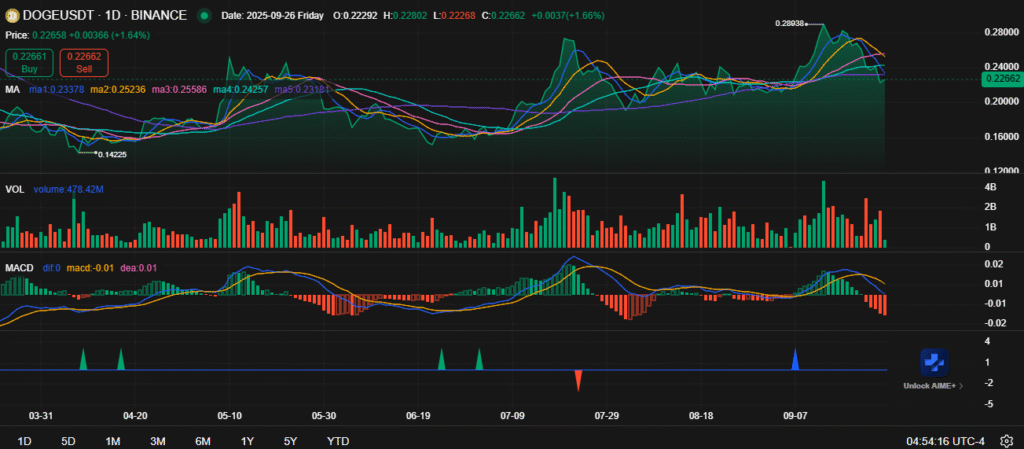Expand the MACD indicator label
The width and height of the screenshot is (1024, 449).
tap(18, 268)
